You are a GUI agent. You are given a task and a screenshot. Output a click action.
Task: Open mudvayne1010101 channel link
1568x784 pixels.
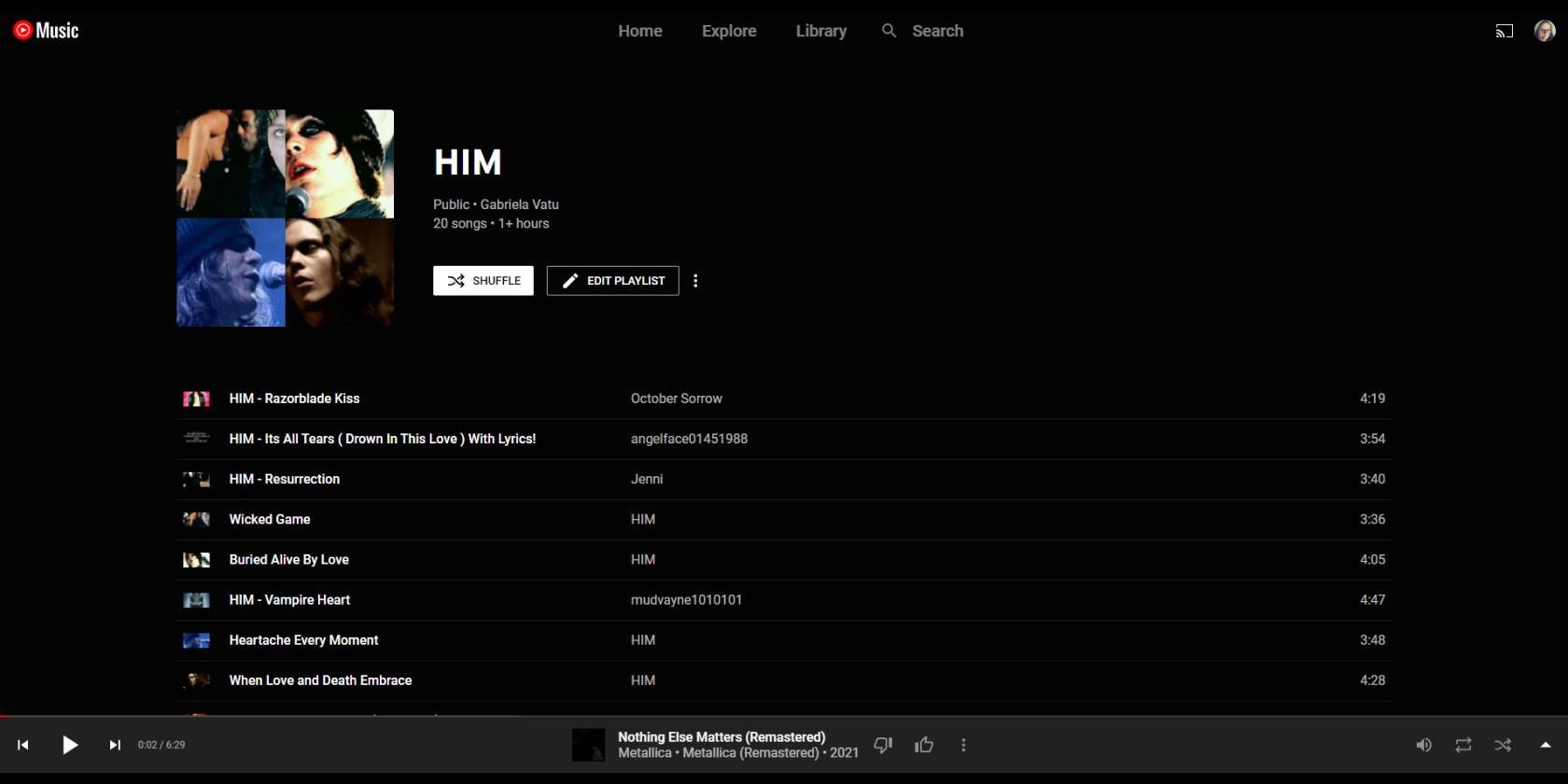pos(686,600)
